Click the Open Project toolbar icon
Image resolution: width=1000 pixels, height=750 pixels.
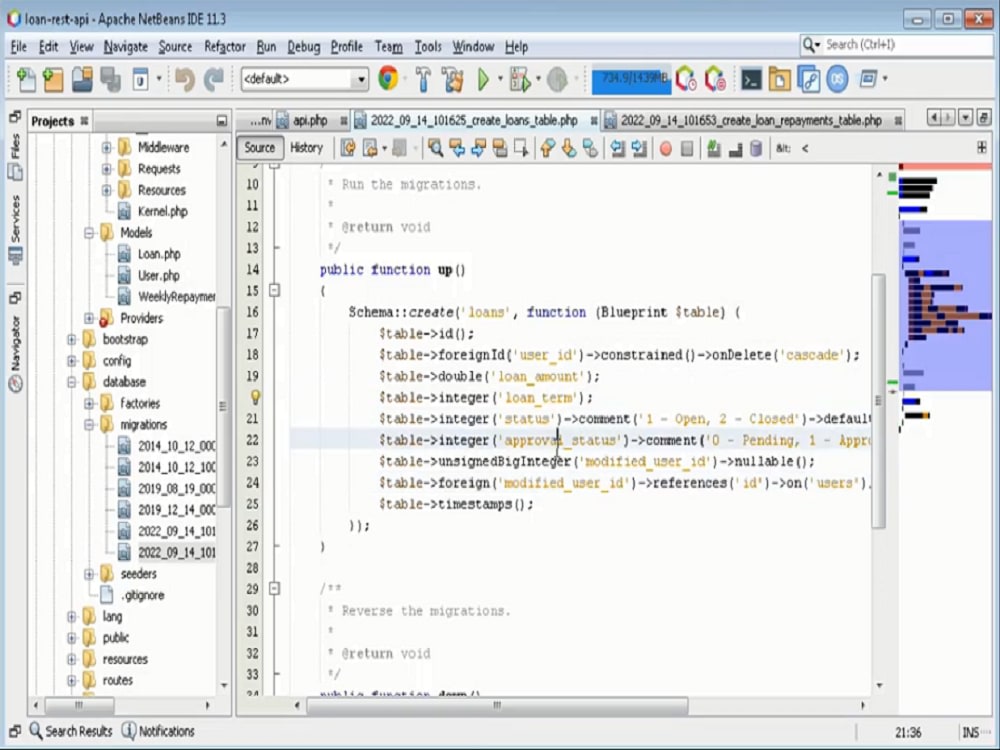pyautogui.click(x=82, y=79)
